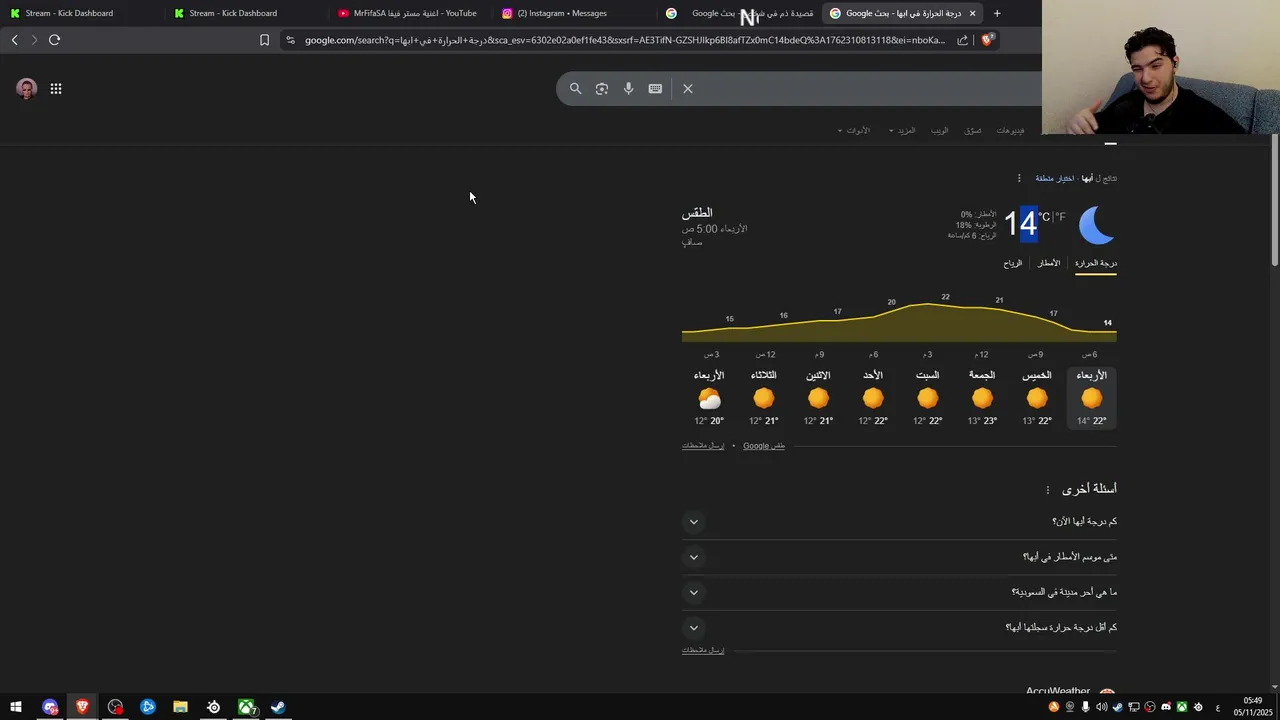Select the الخميس forecast day
1280x720 pixels.
pos(1037,397)
